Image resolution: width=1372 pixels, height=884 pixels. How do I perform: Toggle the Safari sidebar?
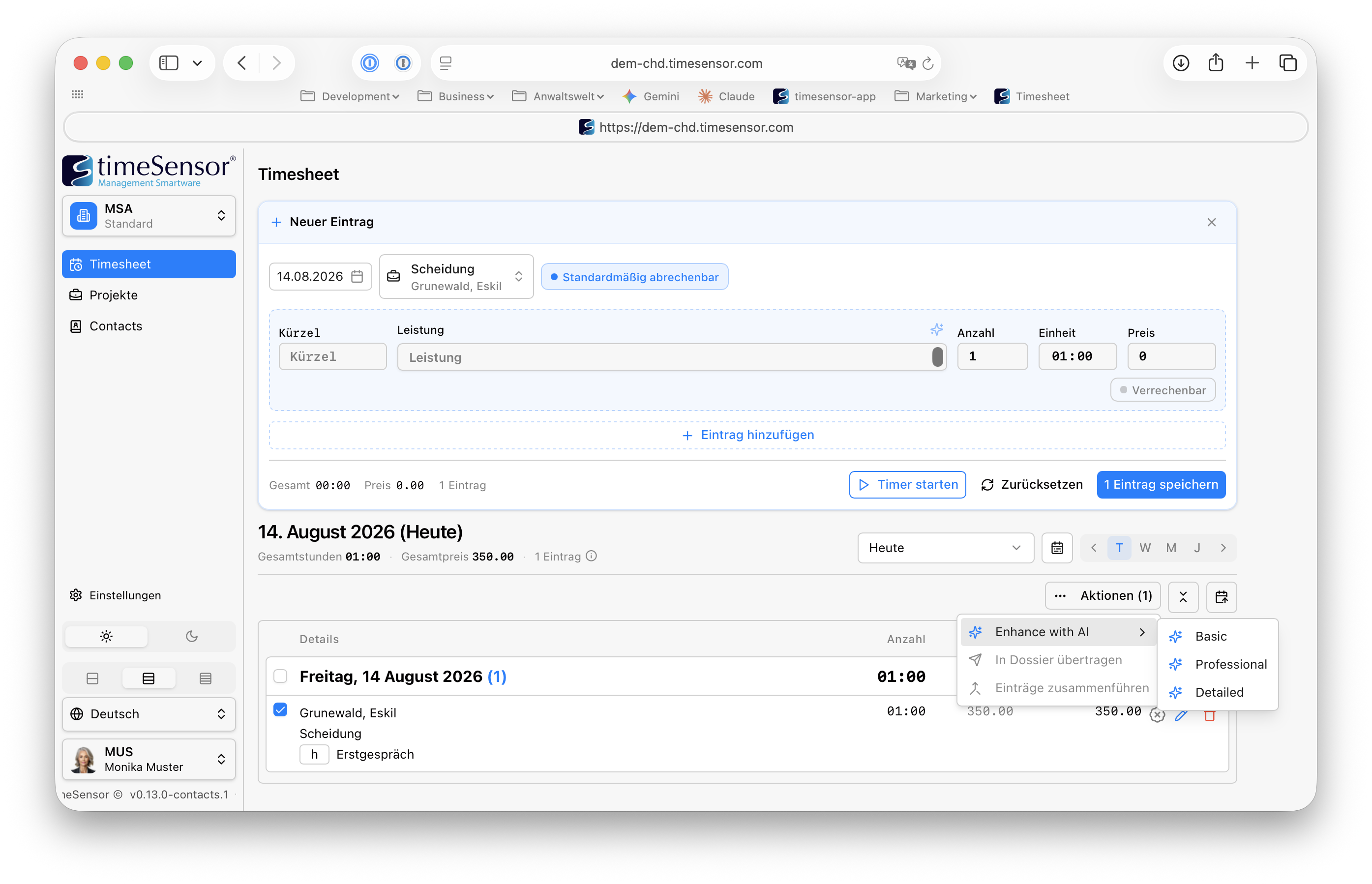coord(169,62)
